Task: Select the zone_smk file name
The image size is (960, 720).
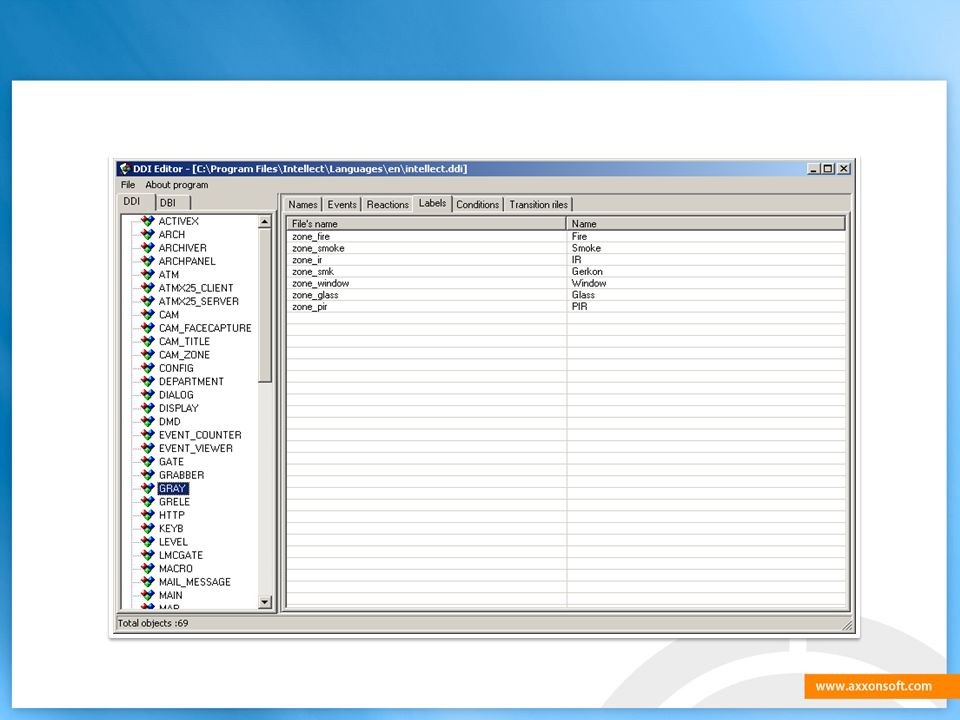Action: (x=313, y=271)
